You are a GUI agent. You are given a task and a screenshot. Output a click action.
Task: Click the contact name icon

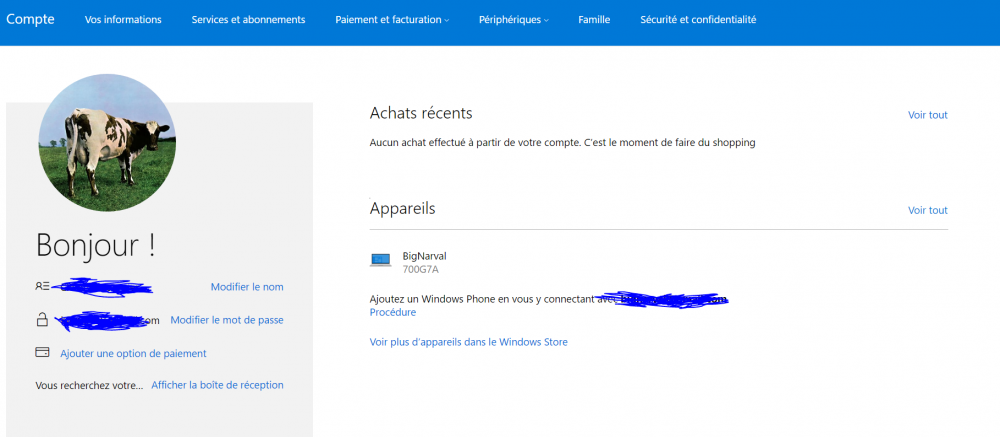tap(42, 286)
